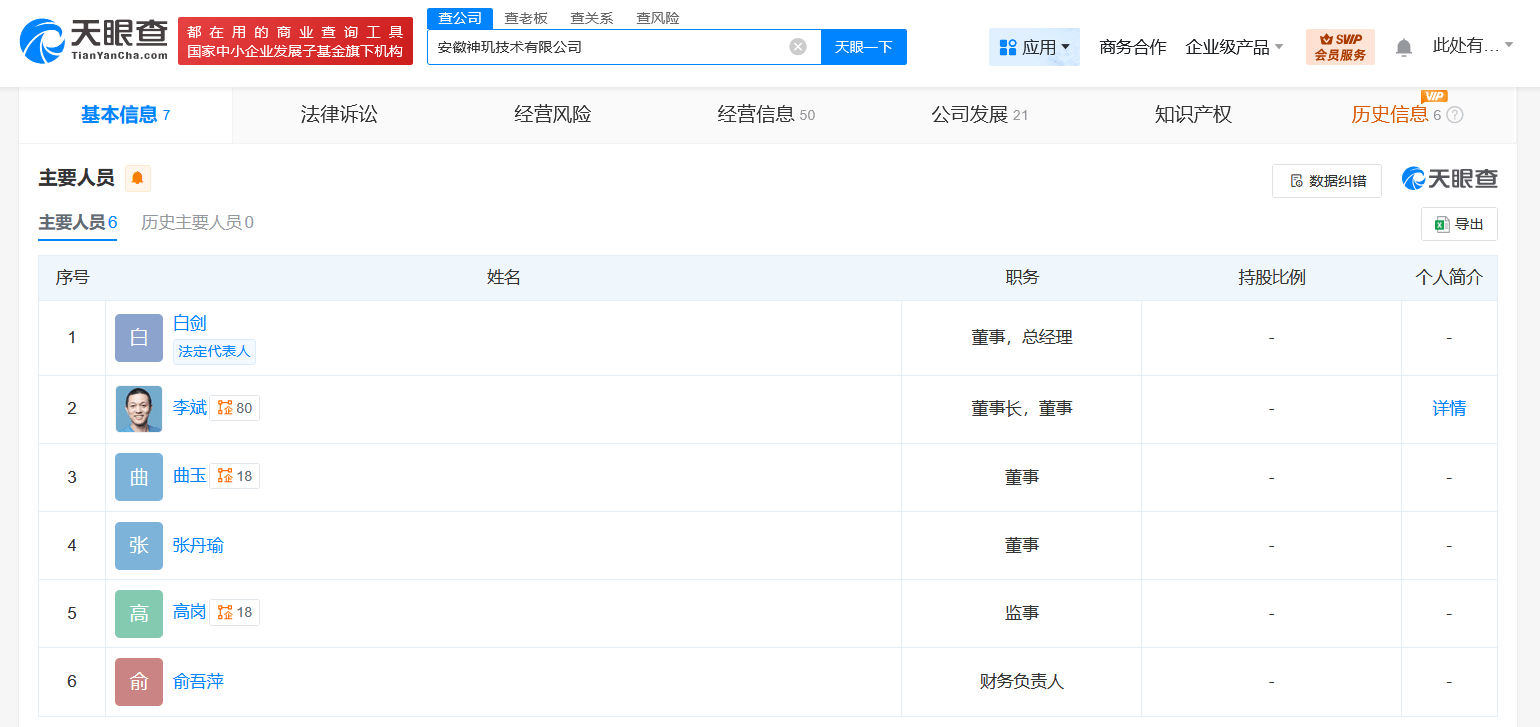Click the notification bell in header
Screen dimensions: 1540x727
(1404, 47)
